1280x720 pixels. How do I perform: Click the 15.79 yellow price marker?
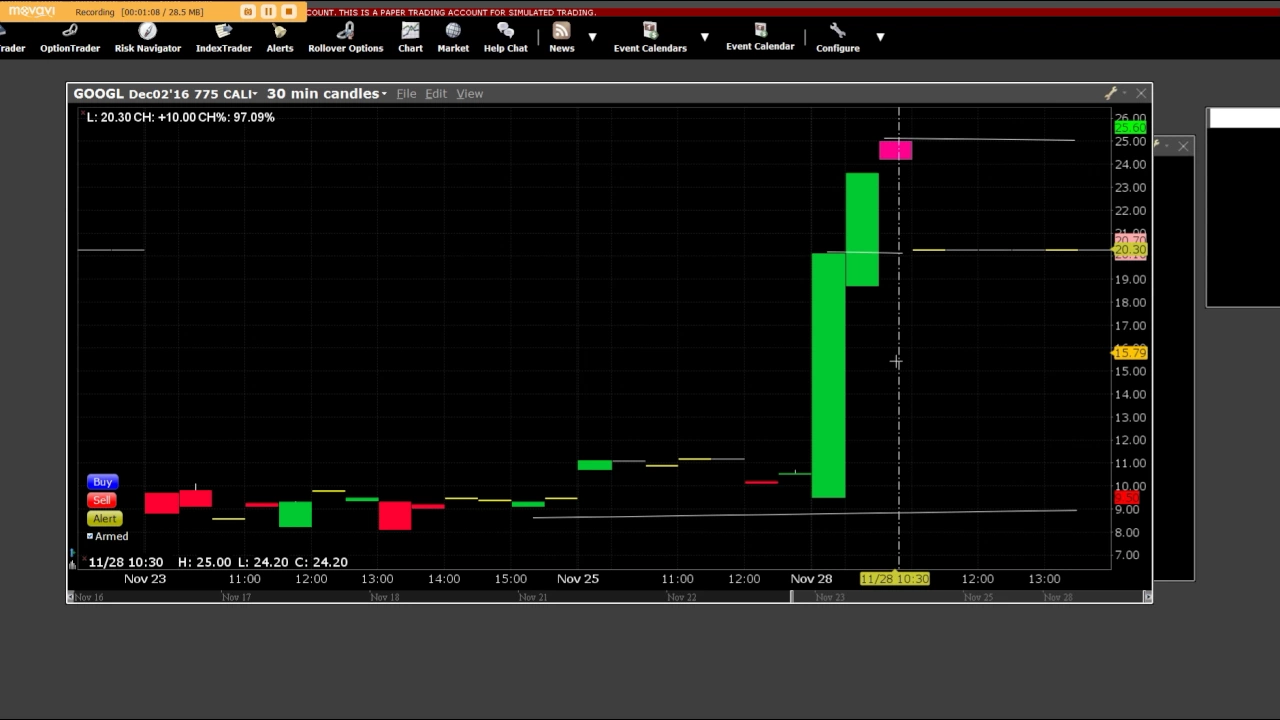click(x=1129, y=352)
